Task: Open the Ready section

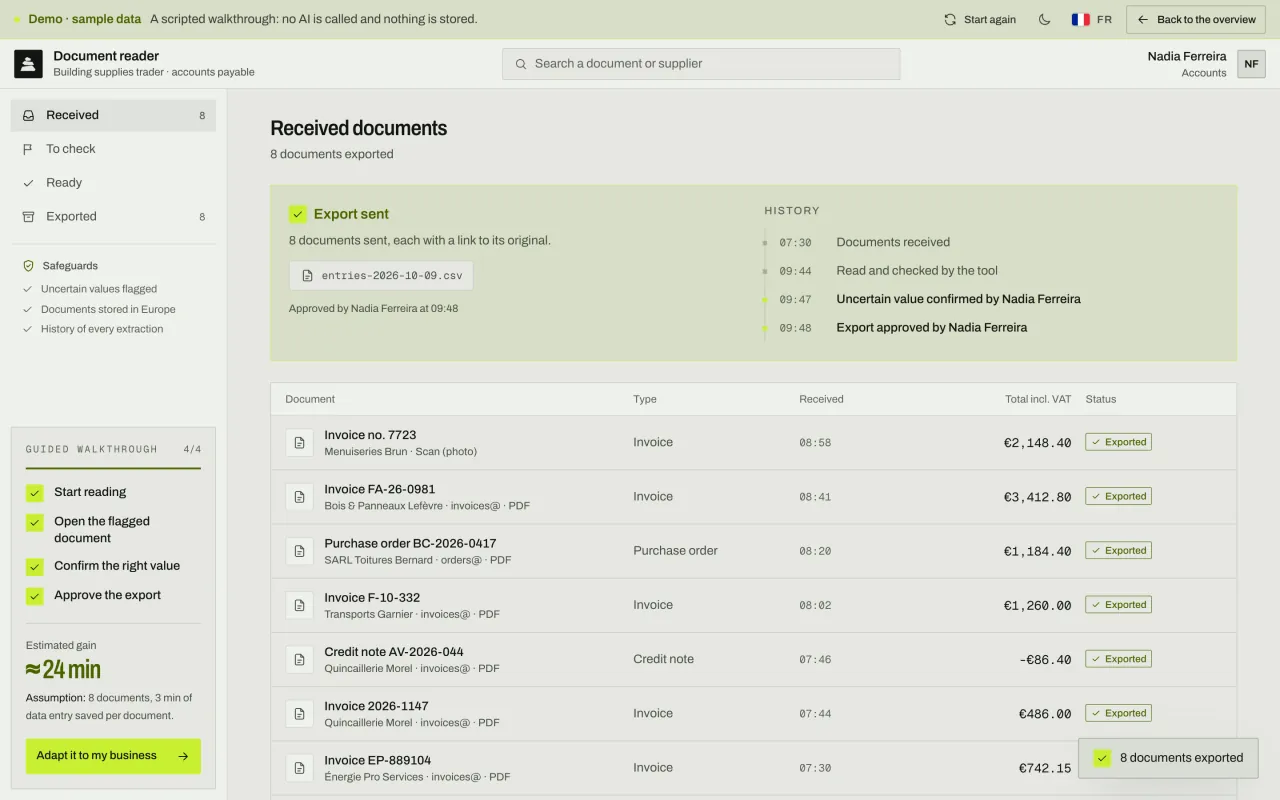Action: (113, 183)
